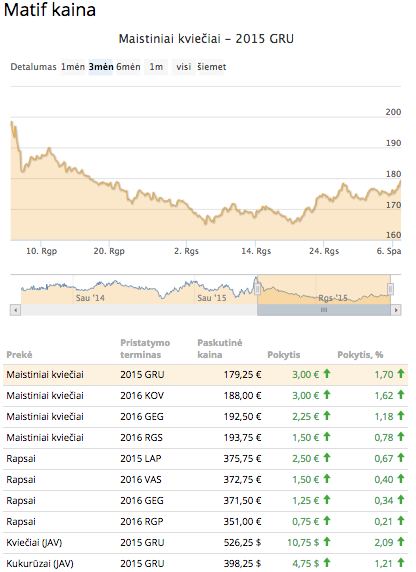Select the 3mėn detail range
This screenshot has width=416, height=572.
point(101,67)
